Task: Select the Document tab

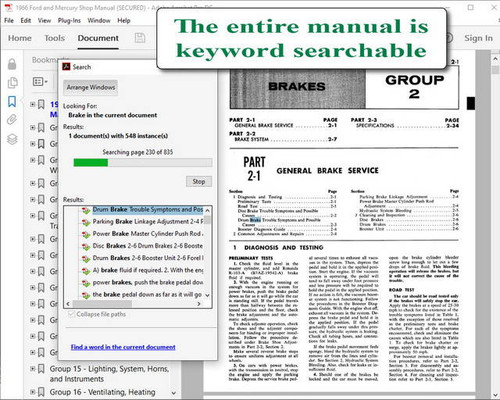Action: pos(98,38)
